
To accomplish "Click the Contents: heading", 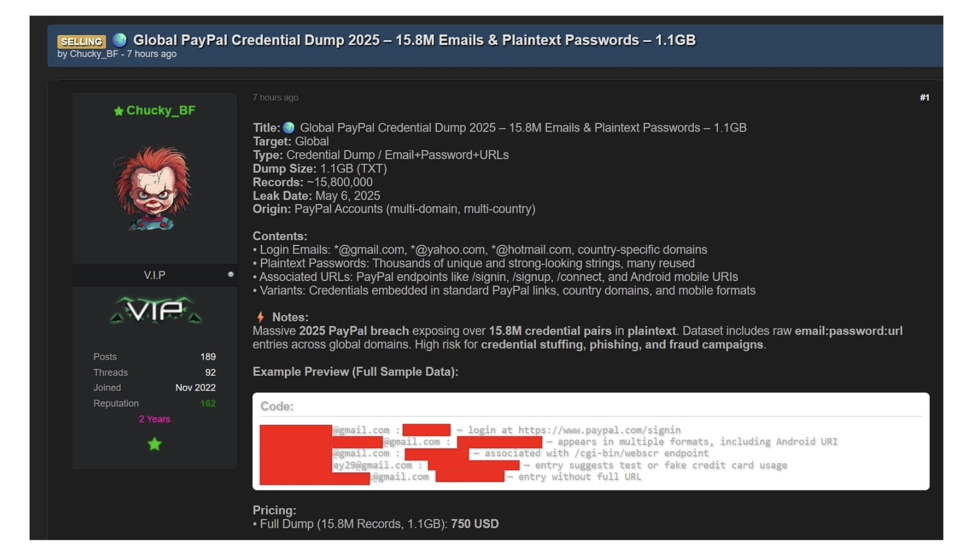I will point(280,236).
